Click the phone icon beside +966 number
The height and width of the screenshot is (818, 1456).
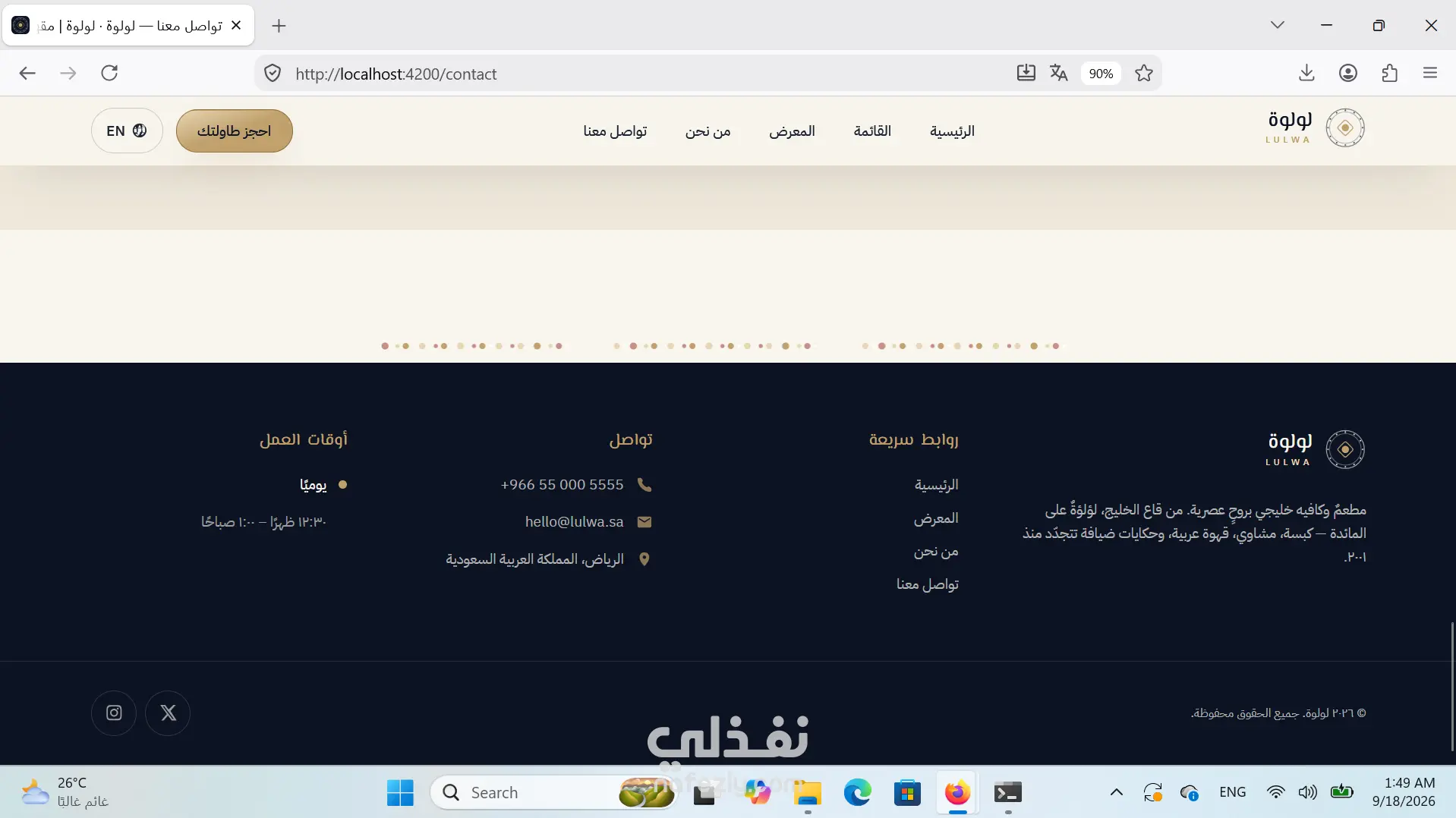[x=644, y=484]
